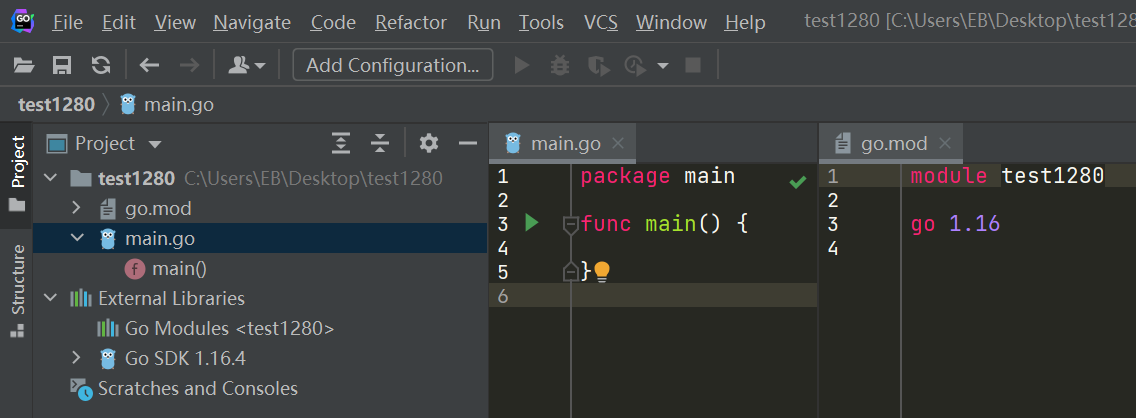Click the Profiler run icon
Viewport: 1136px width, 418px height.
click(x=635, y=66)
